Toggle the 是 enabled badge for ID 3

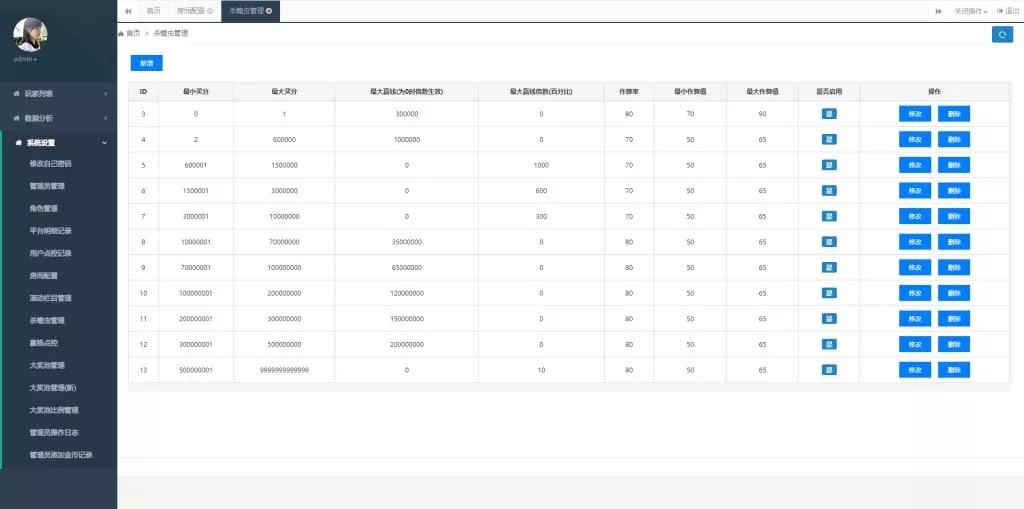(829, 113)
